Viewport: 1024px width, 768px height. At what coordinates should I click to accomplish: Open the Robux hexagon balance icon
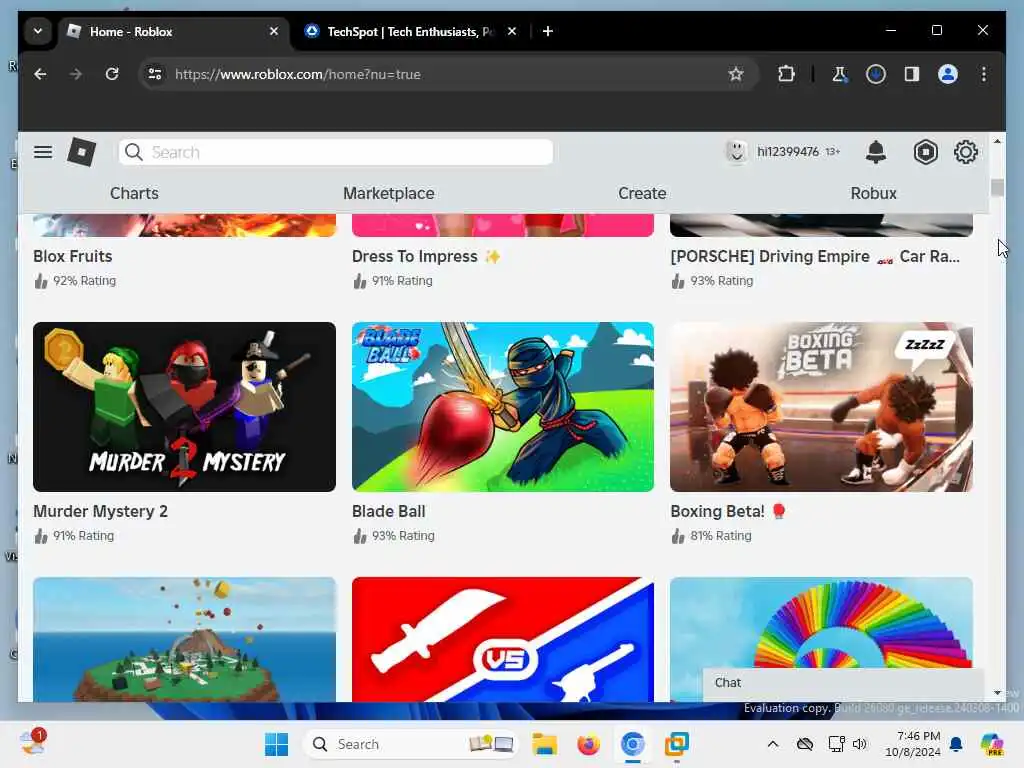coord(925,152)
